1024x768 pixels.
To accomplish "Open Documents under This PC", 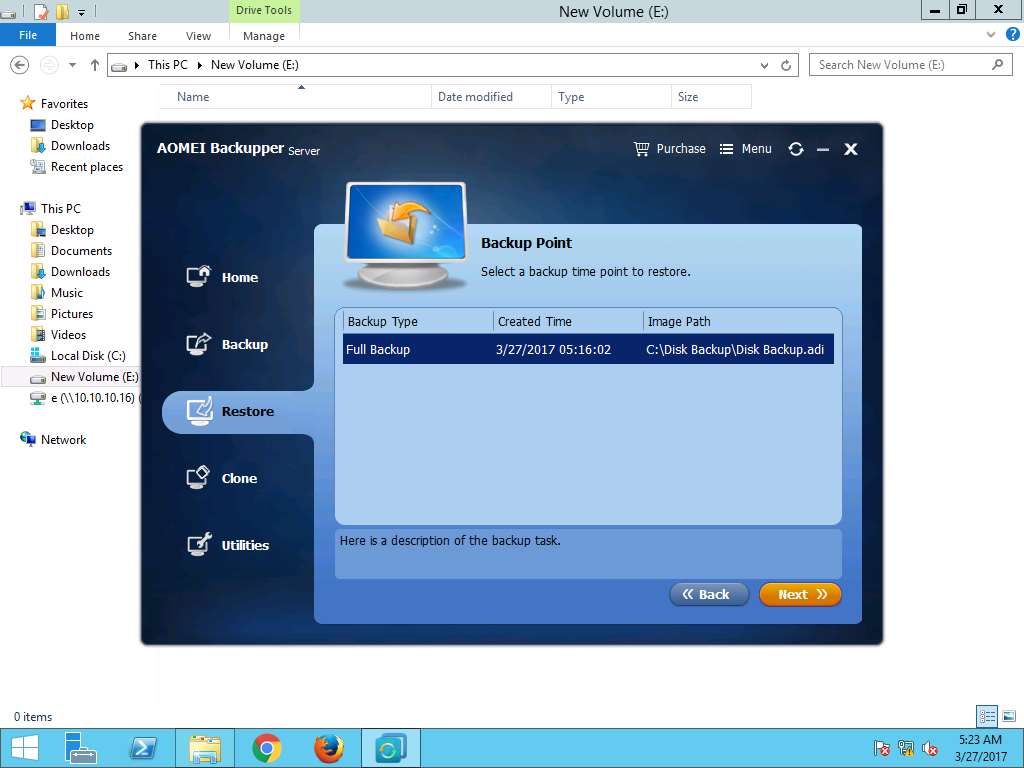I will (72, 251).
